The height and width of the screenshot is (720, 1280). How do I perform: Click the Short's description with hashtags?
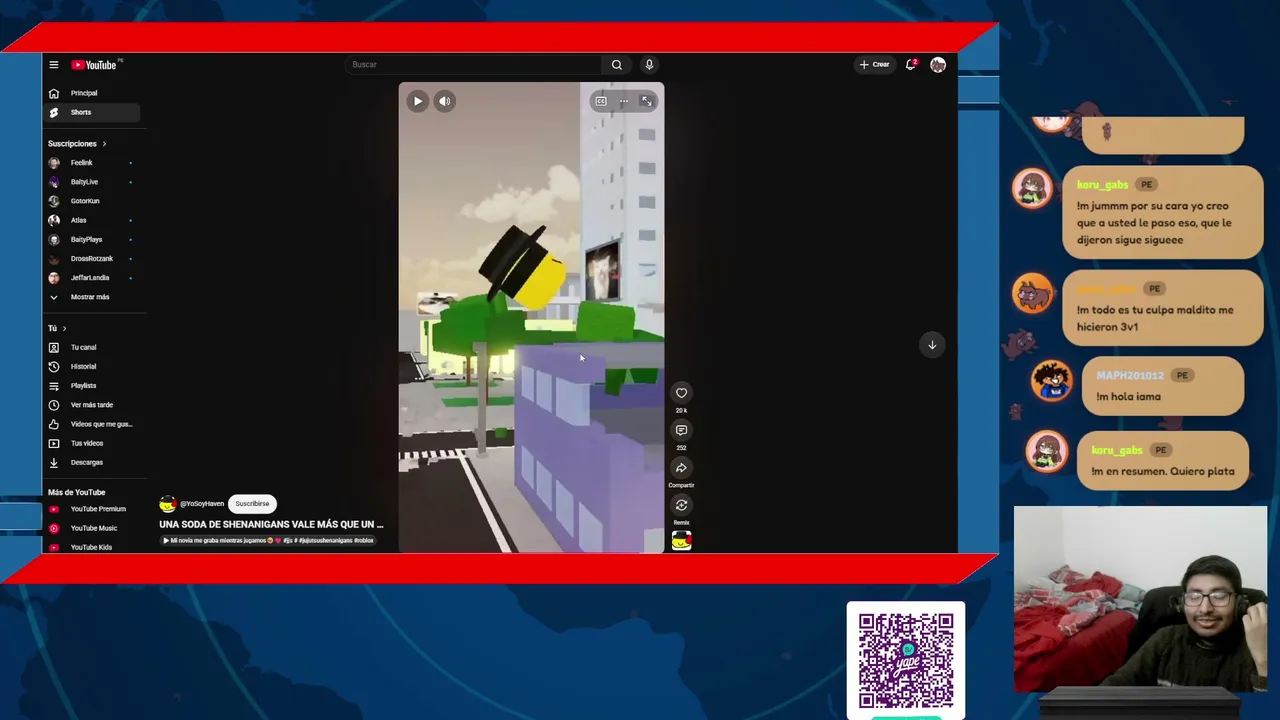(x=268, y=541)
